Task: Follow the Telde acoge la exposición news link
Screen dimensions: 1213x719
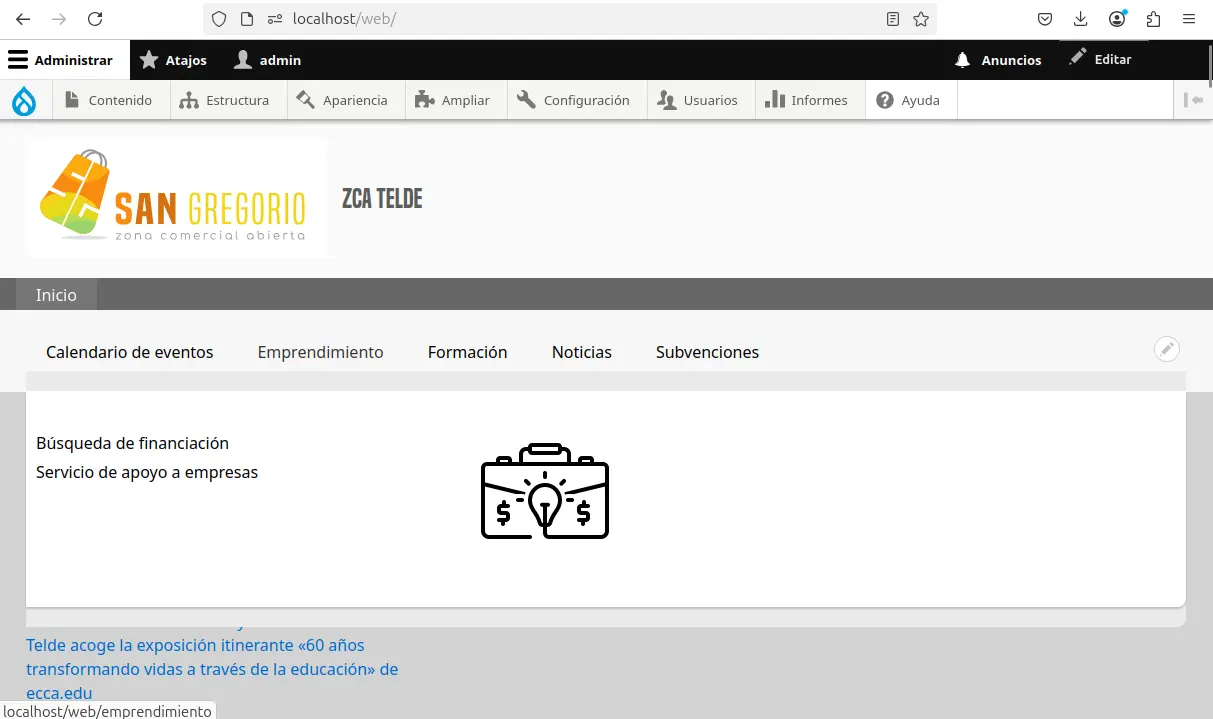Action: point(194,645)
